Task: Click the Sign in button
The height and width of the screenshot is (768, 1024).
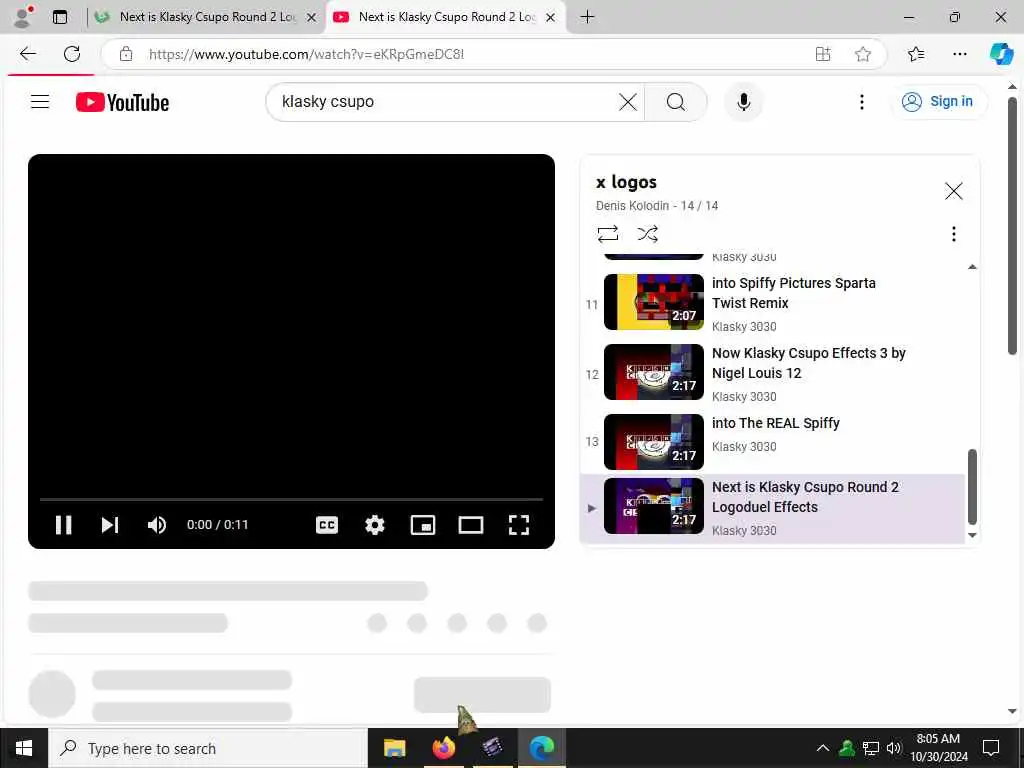Action: click(938, 102)
